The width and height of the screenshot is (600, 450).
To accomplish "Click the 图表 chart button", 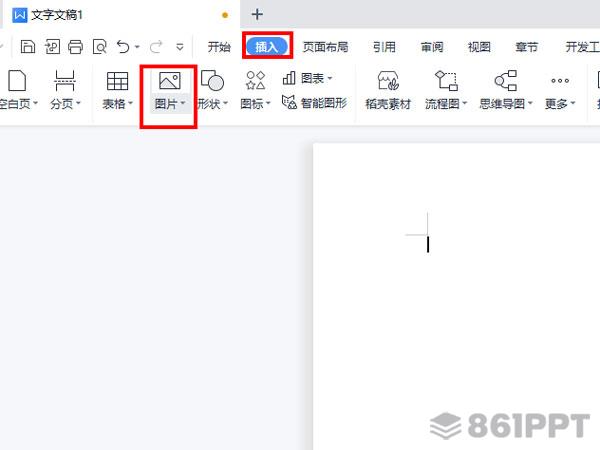I will pos(307,78).
